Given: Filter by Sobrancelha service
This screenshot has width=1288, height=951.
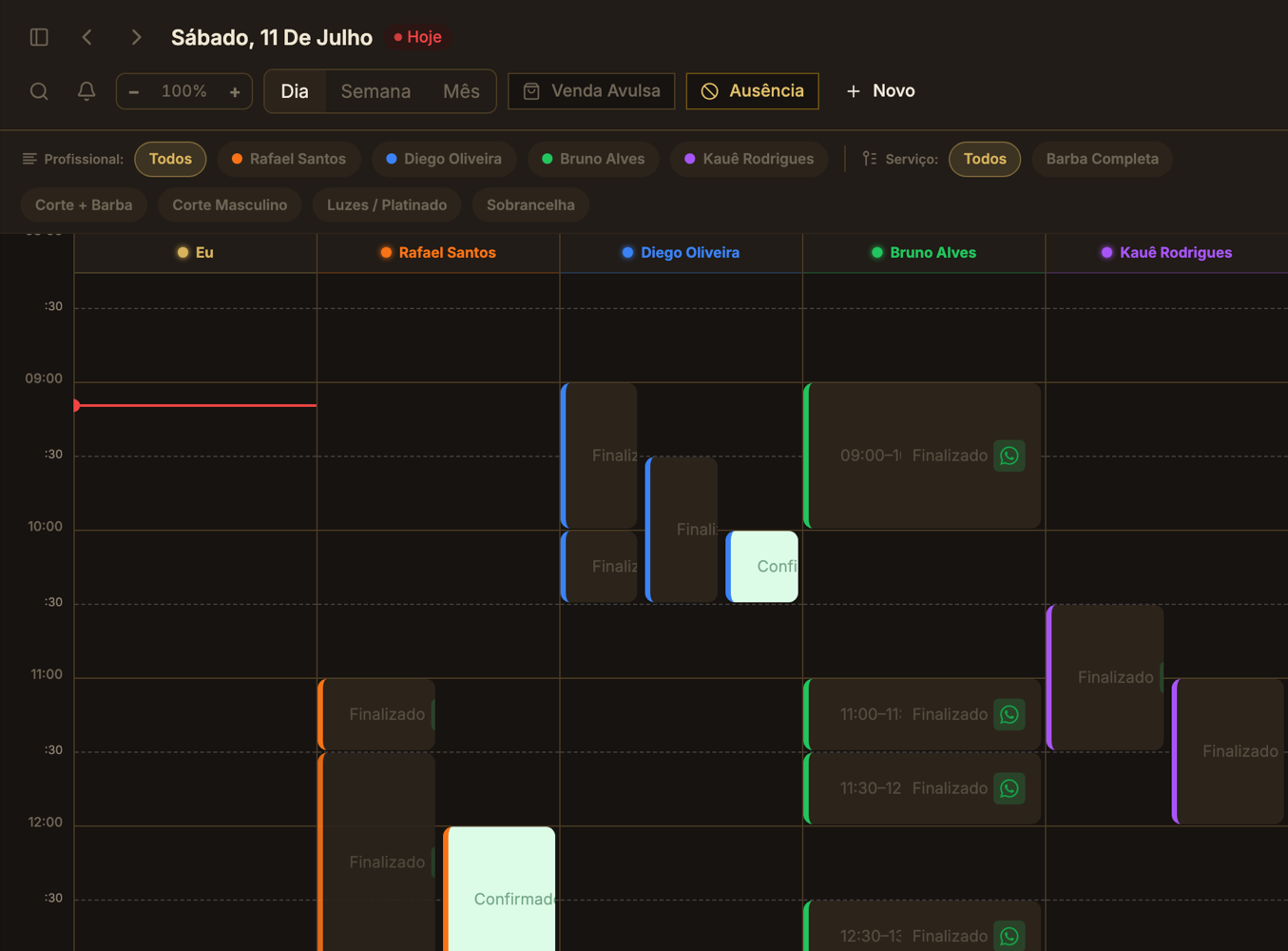Looking at the screenshot, I should click(530, 205).
